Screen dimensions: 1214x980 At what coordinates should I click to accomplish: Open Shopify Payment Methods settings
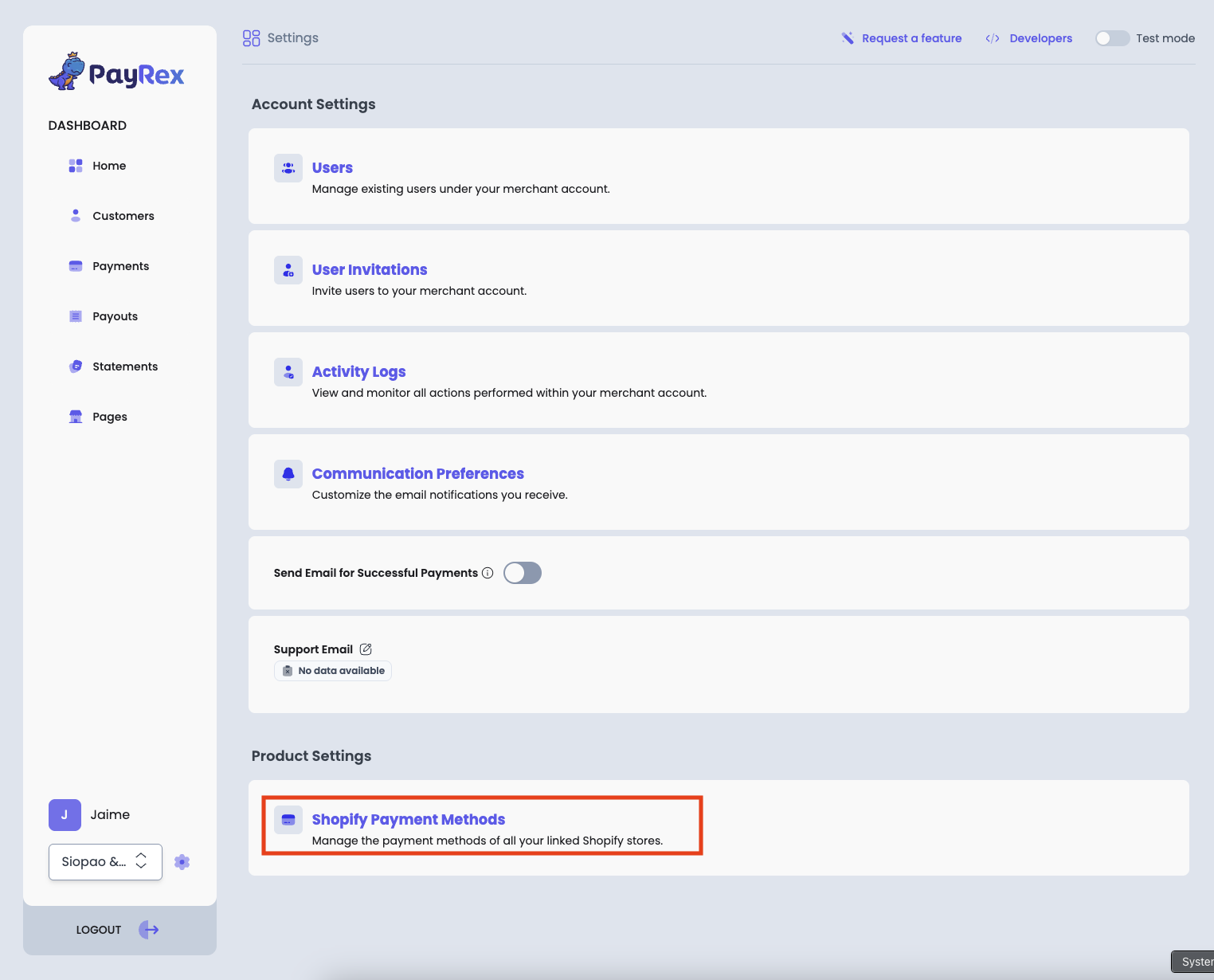pos(408,819)
